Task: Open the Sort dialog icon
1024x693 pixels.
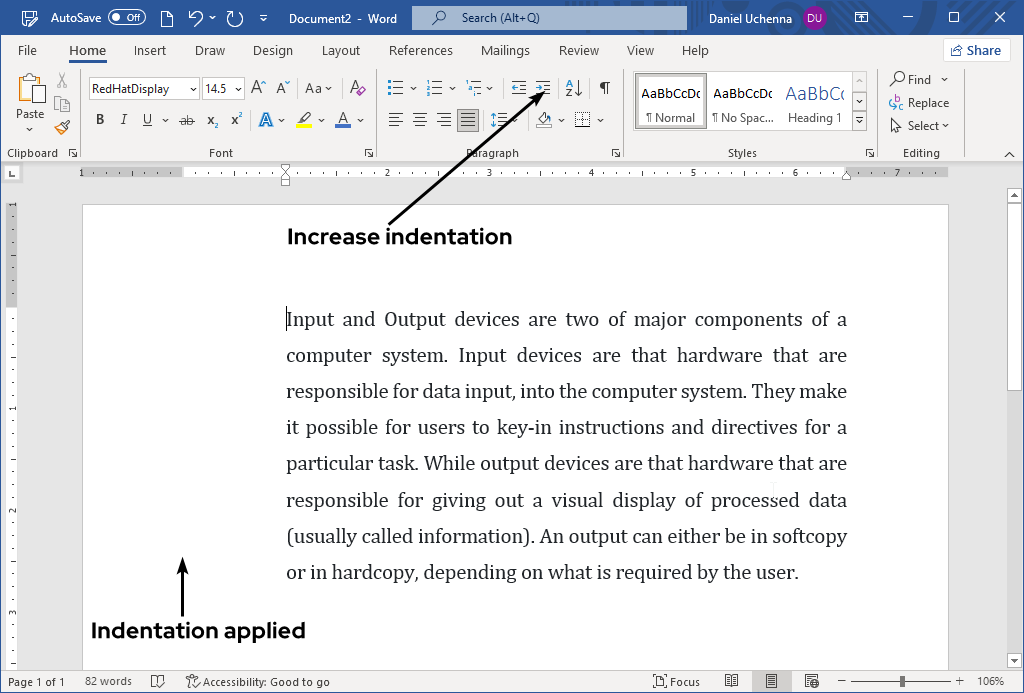Action: pyautogui.click(x=573, y=86)
